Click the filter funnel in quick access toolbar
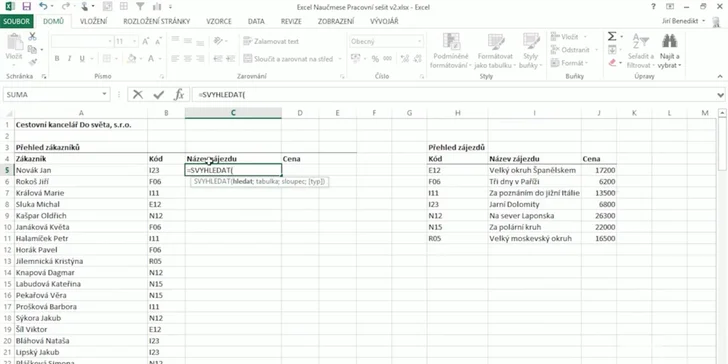The width and height of the screenshot is (728, 364). point(140,7)
